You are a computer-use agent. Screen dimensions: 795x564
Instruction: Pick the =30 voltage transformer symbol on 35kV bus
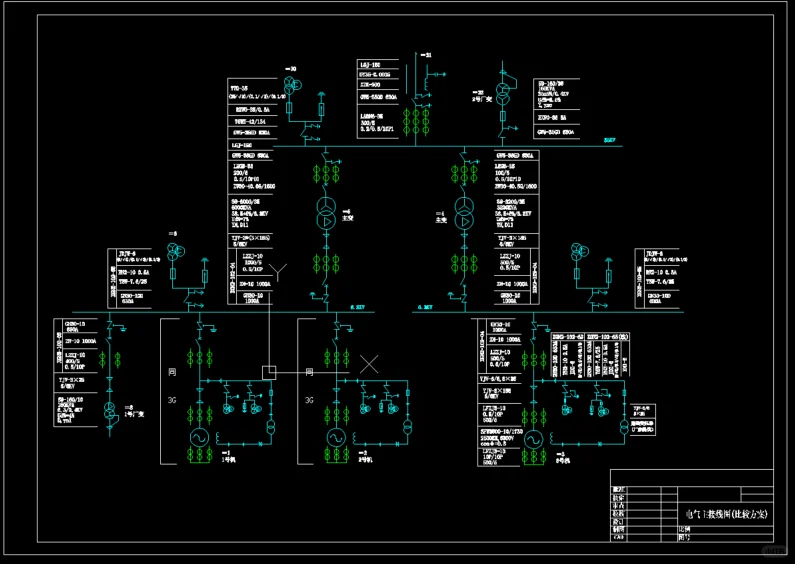coord(292,84)
